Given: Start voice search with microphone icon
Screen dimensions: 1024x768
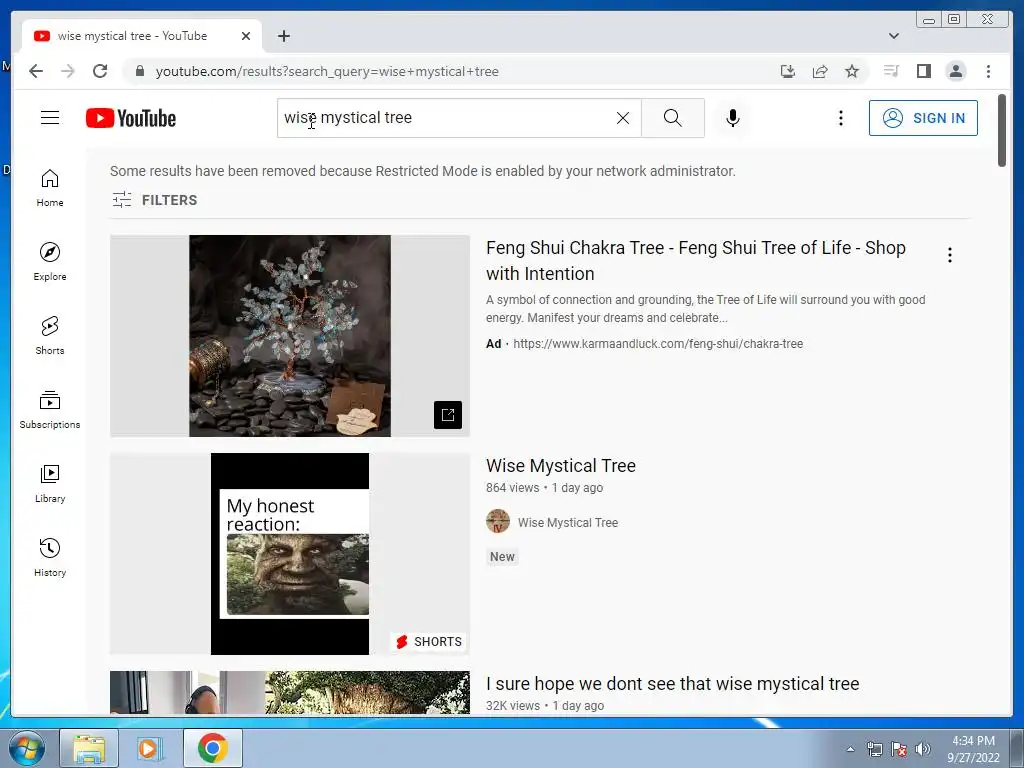Looking at the screenshot, I should pos(733,118).
